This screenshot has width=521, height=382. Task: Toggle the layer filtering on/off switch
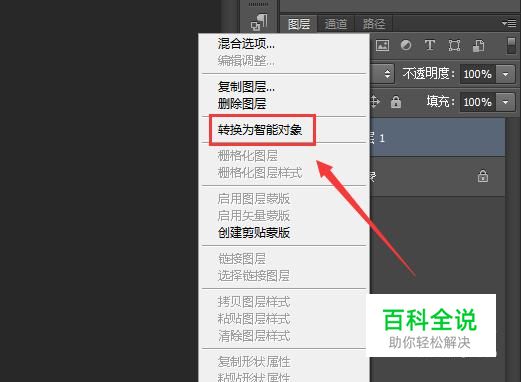tap(511, 45)
